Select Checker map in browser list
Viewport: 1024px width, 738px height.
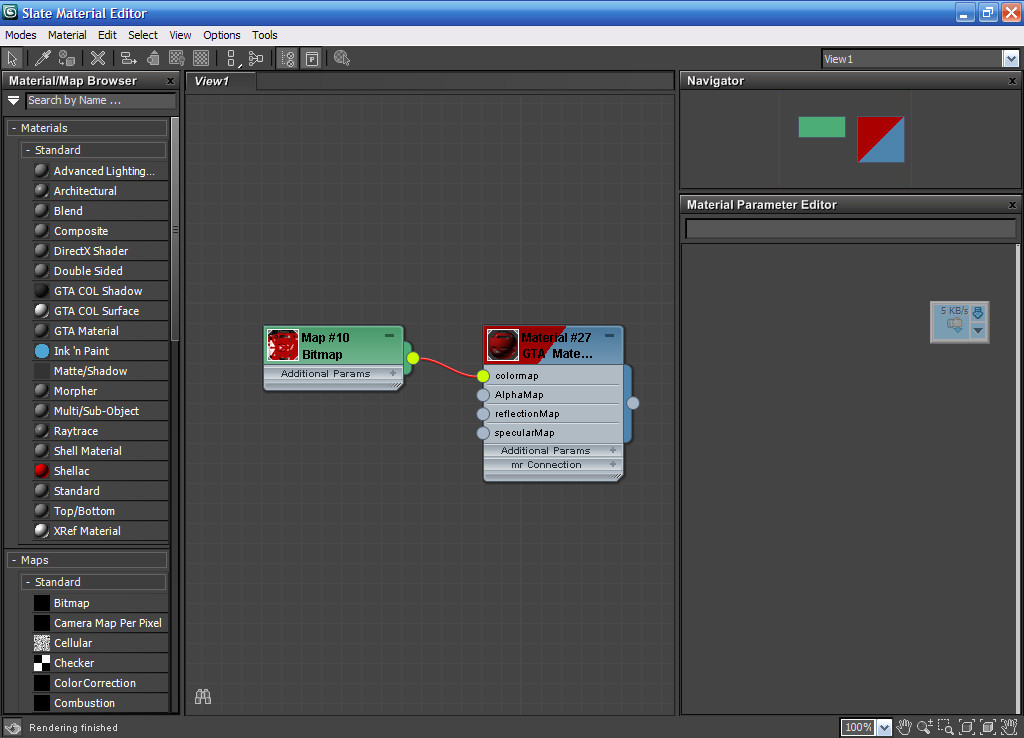[73, 663]
